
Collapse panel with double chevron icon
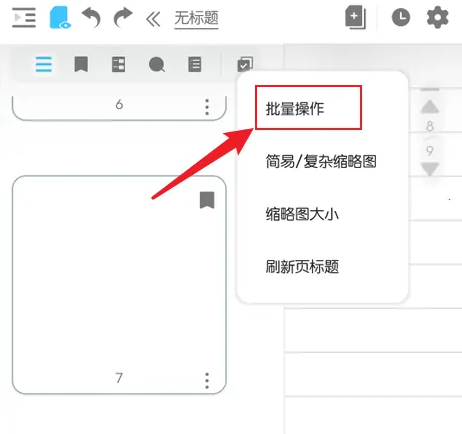click(x=153, y=19)
